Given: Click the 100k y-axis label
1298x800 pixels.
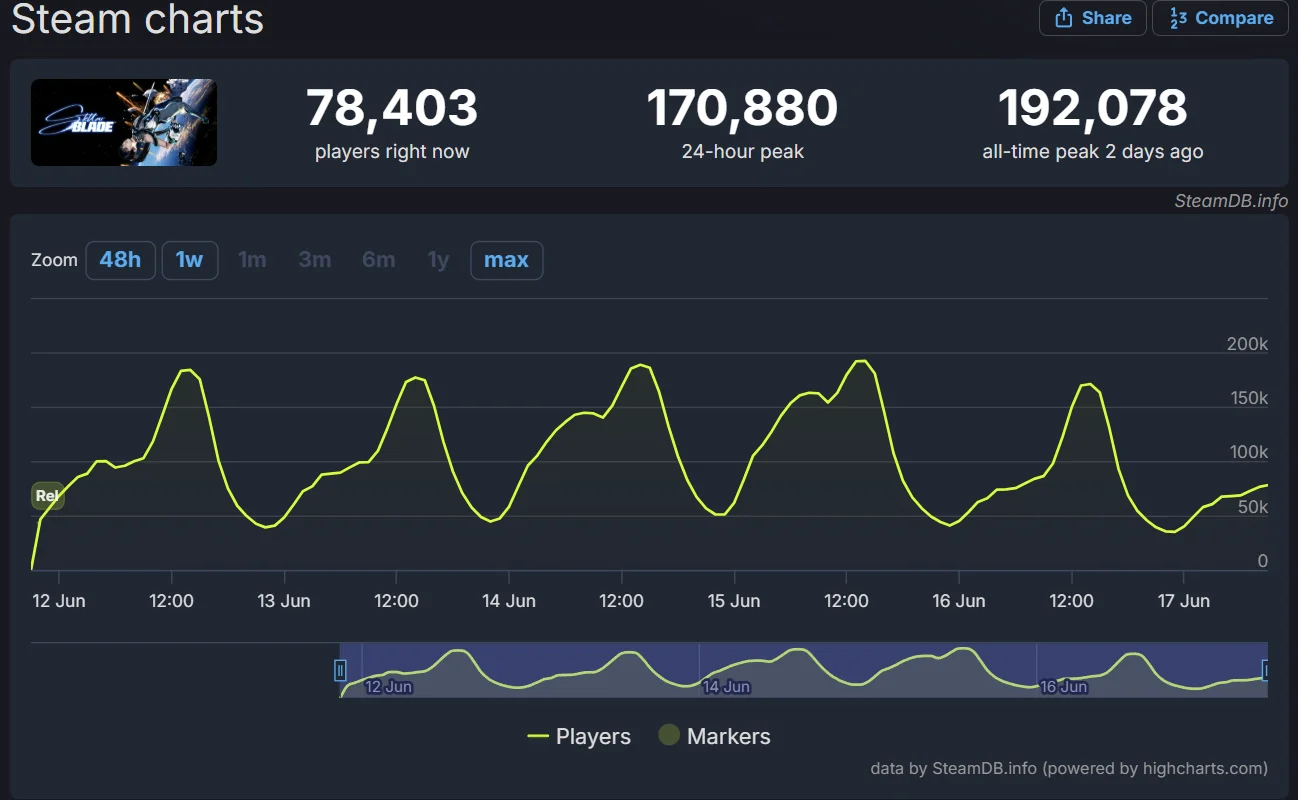Looking at the screenshot, I should (1247, 452).
